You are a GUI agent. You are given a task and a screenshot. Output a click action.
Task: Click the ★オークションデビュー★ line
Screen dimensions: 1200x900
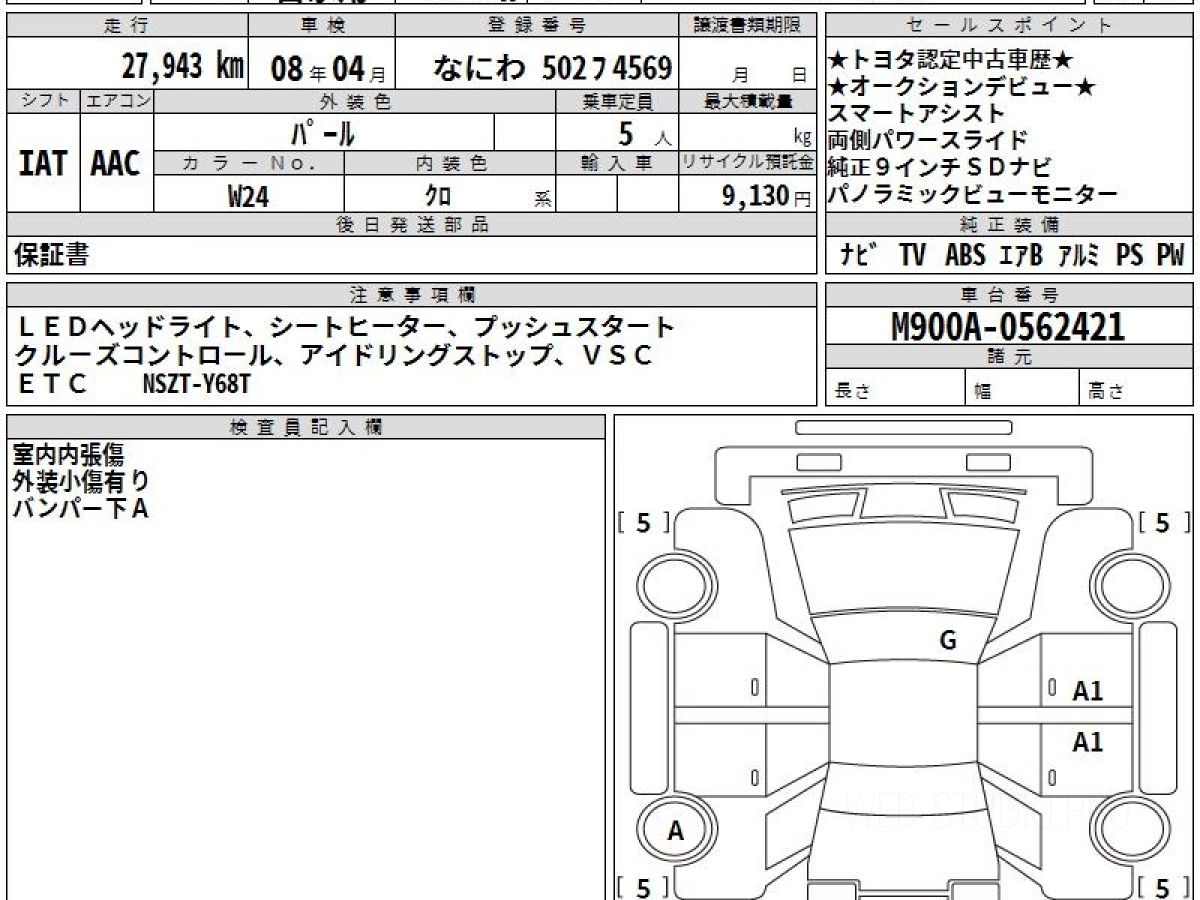963,88
